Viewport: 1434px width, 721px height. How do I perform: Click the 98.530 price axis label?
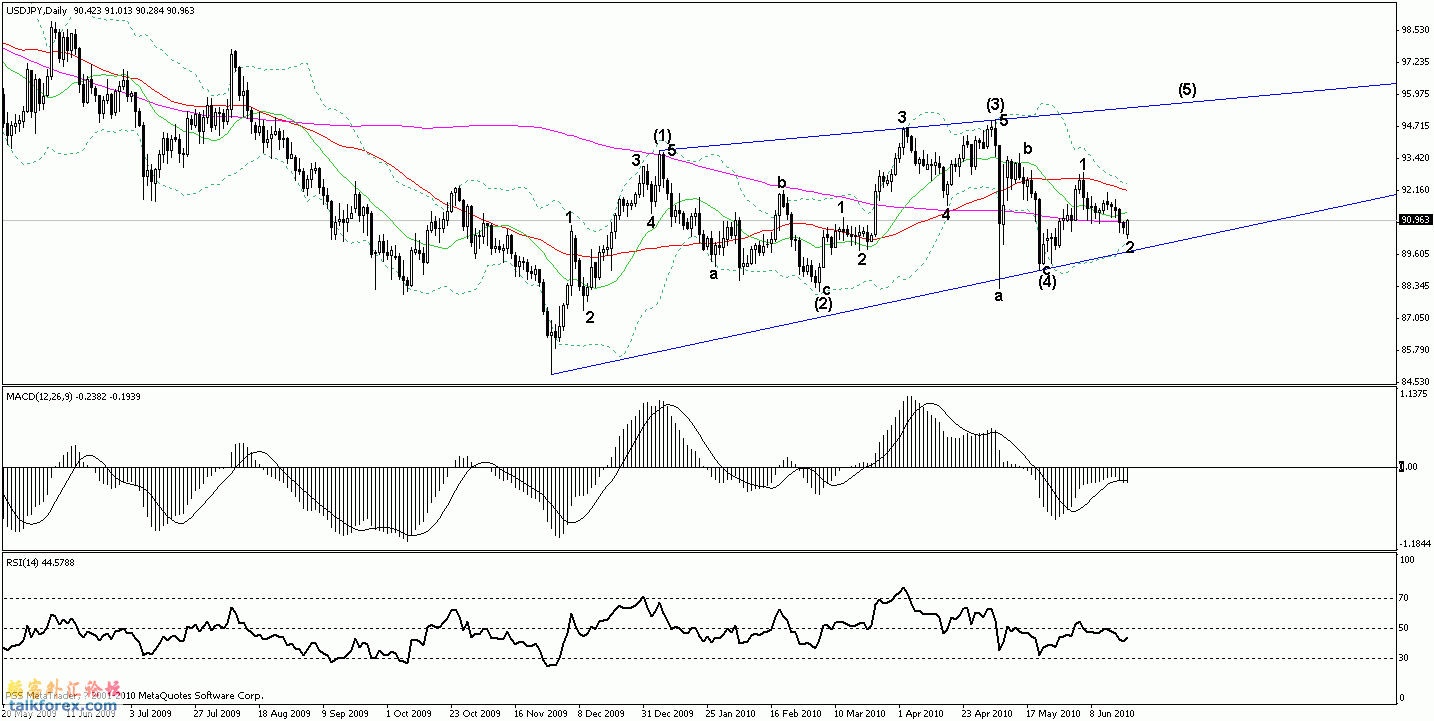(x=1415, y=30)
